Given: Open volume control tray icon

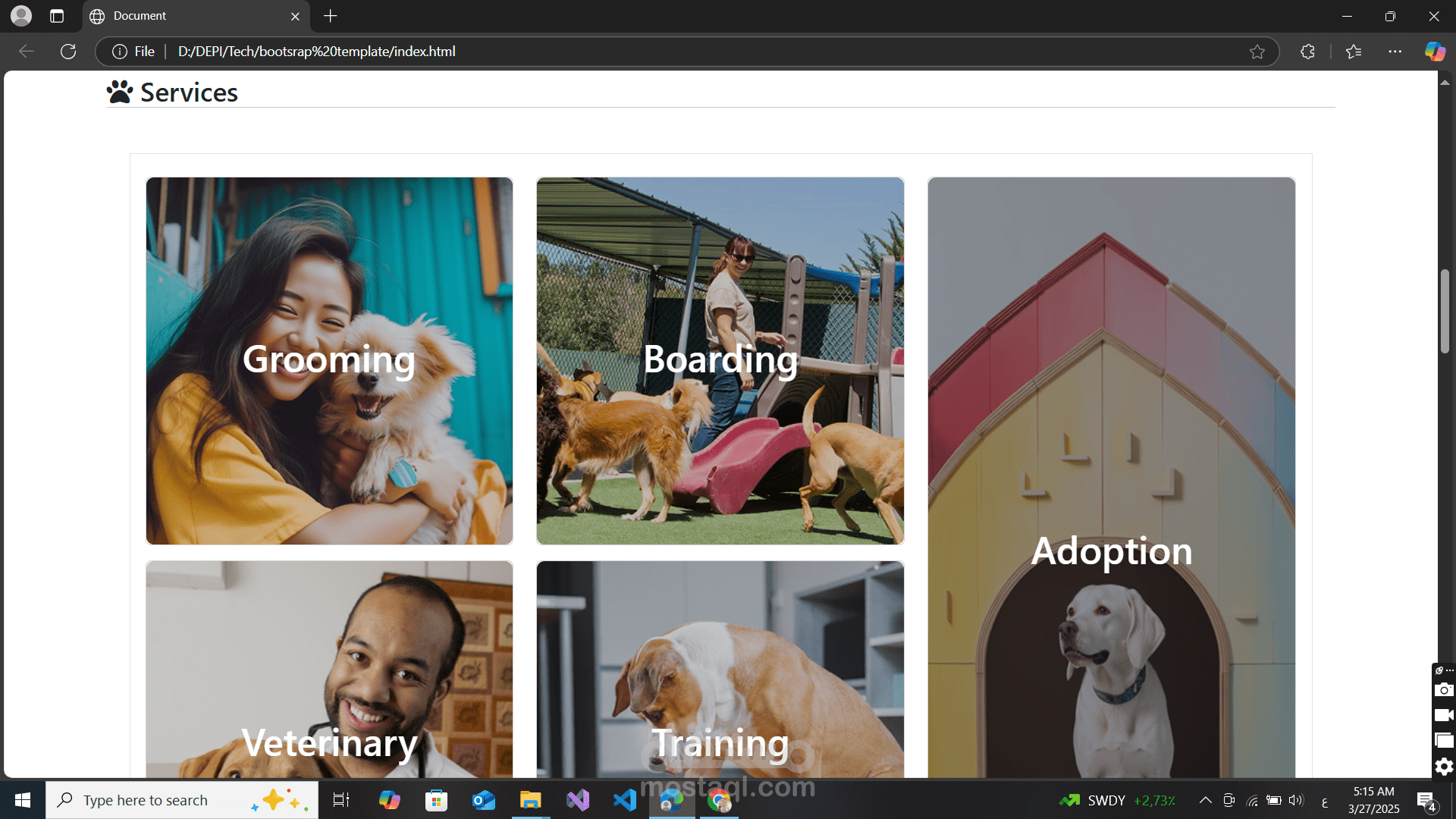Looking at the screenshot, I should point(1296,800).
